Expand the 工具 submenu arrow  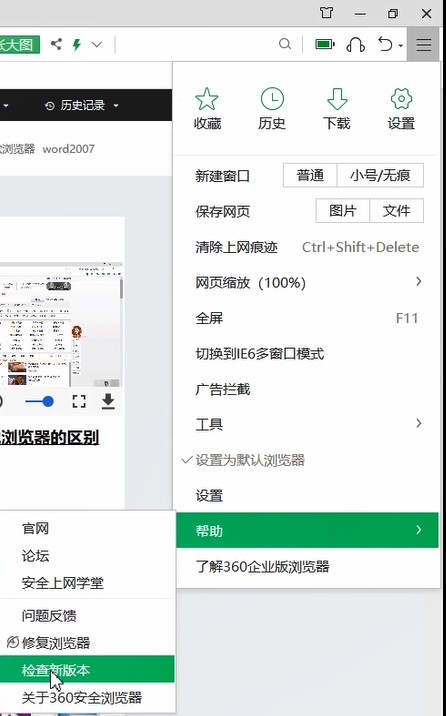point(418,424)
